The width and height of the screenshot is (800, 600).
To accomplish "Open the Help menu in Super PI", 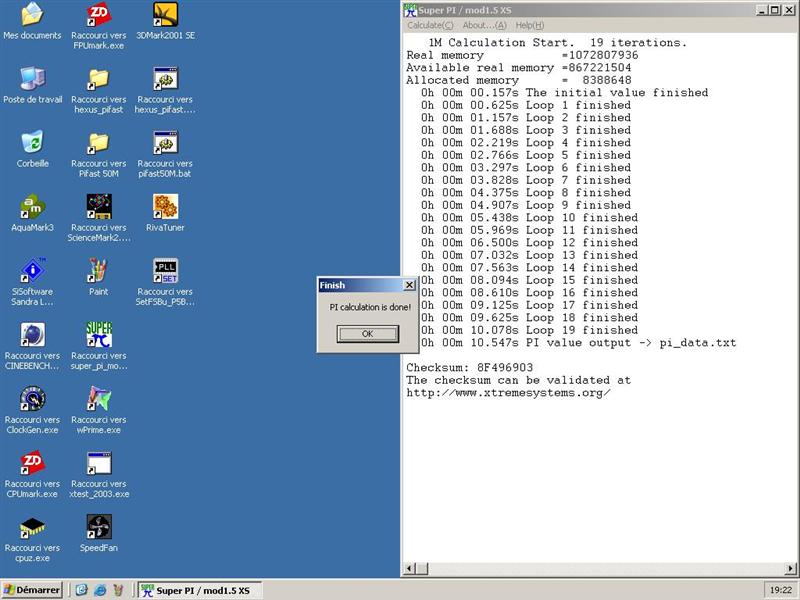I will (530, 25).
